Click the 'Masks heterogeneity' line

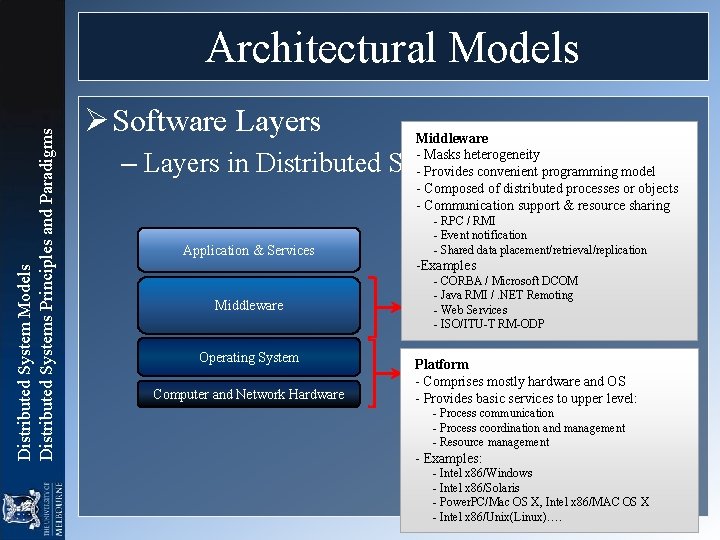(478, 155)
